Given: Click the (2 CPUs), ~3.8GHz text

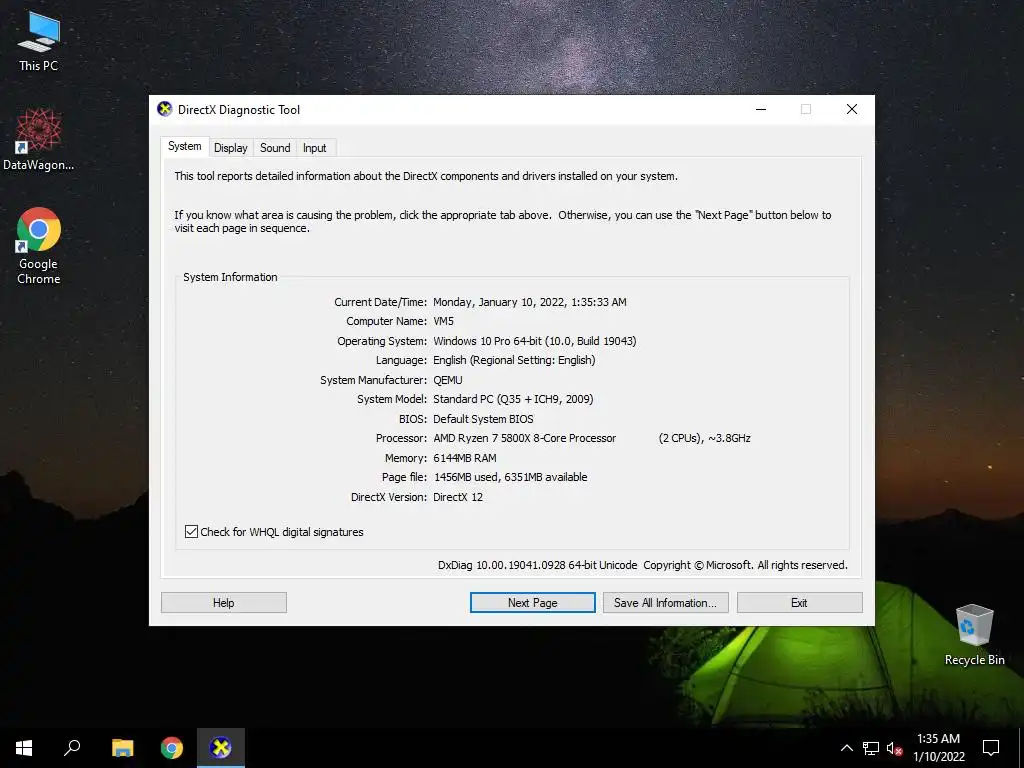Looking at the screenshot, I should [x=705, y=438].
